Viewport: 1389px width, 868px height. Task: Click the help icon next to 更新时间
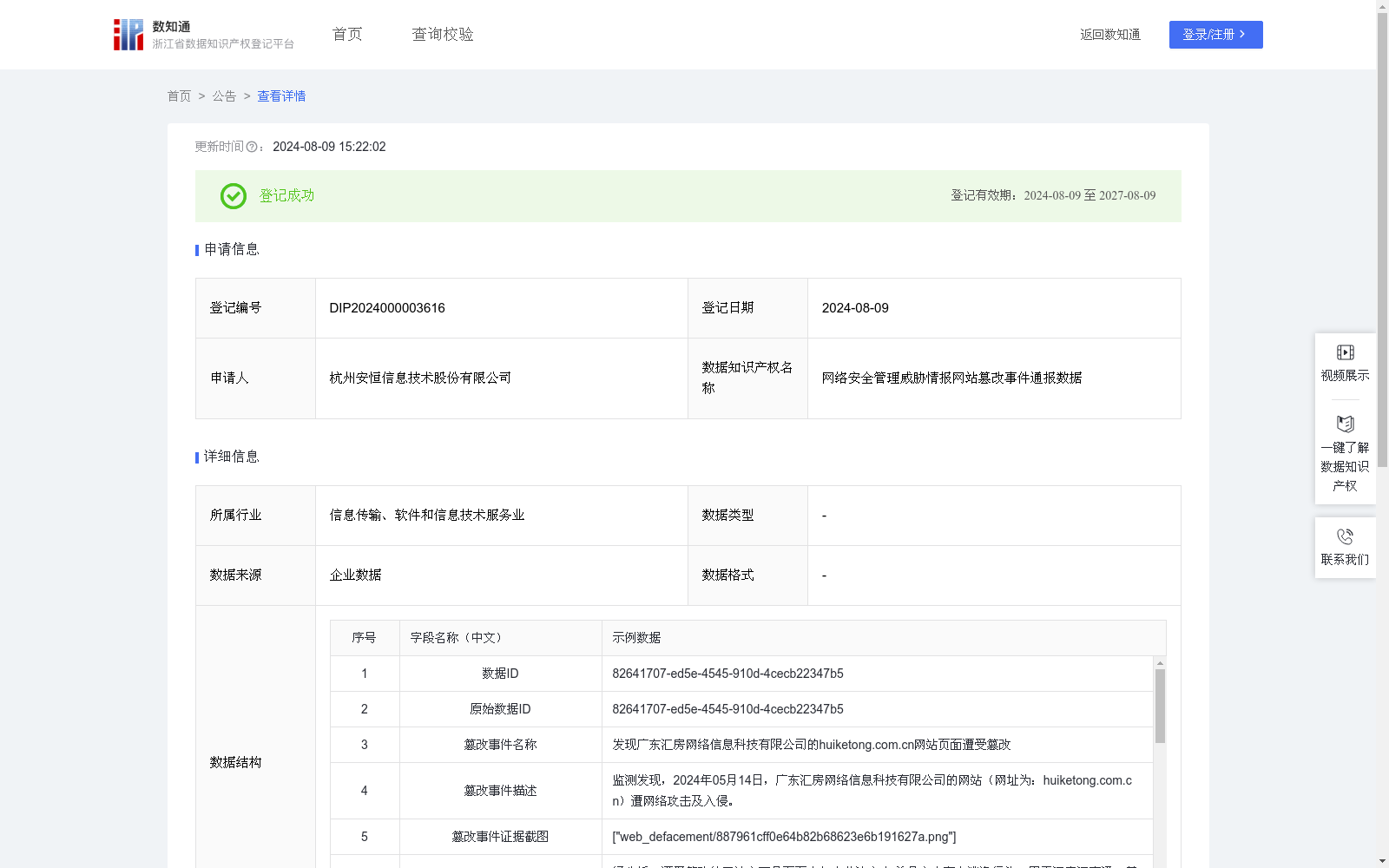[x=252, y=148]
